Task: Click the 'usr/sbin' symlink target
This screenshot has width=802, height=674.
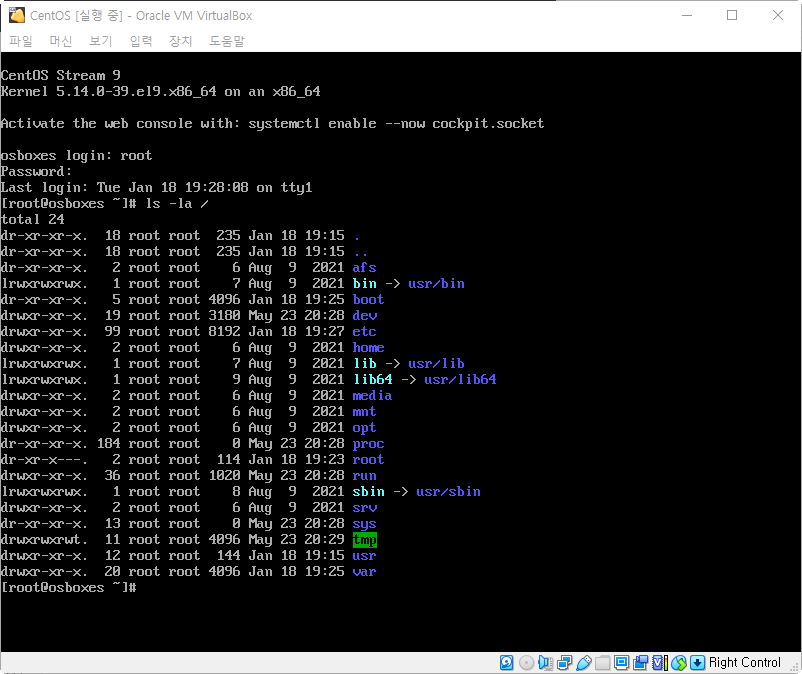Action: tap(449, 492)
